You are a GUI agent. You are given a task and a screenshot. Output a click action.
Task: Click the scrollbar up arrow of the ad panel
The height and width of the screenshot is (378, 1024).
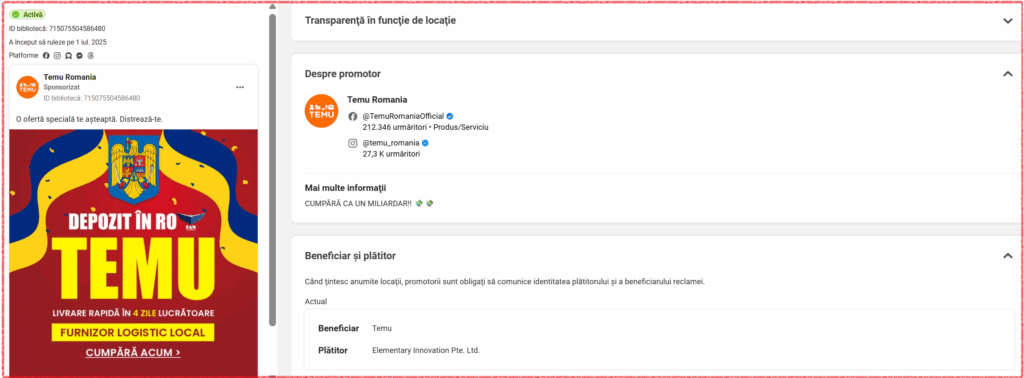[x=272, y=7]
